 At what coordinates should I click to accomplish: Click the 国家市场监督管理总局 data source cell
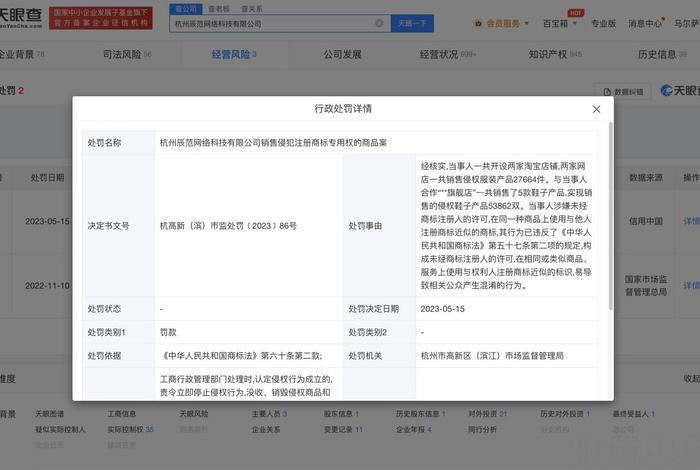[646, 286]
